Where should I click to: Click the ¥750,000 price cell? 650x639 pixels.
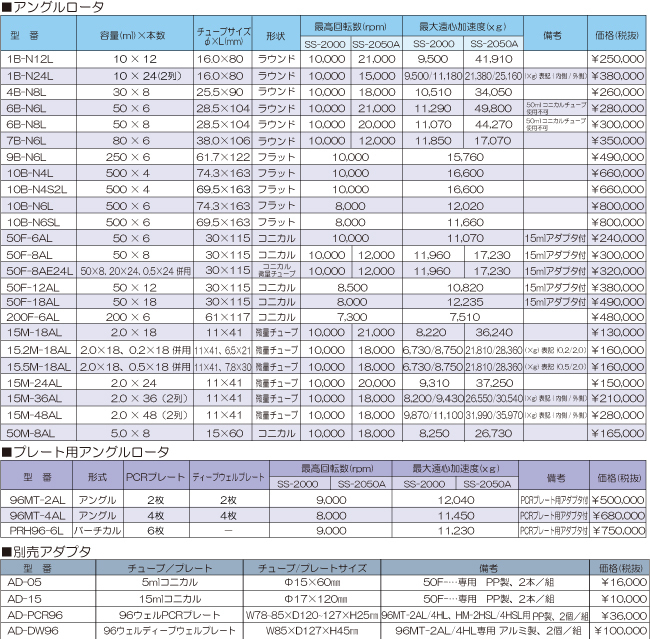tap(618, 531)
